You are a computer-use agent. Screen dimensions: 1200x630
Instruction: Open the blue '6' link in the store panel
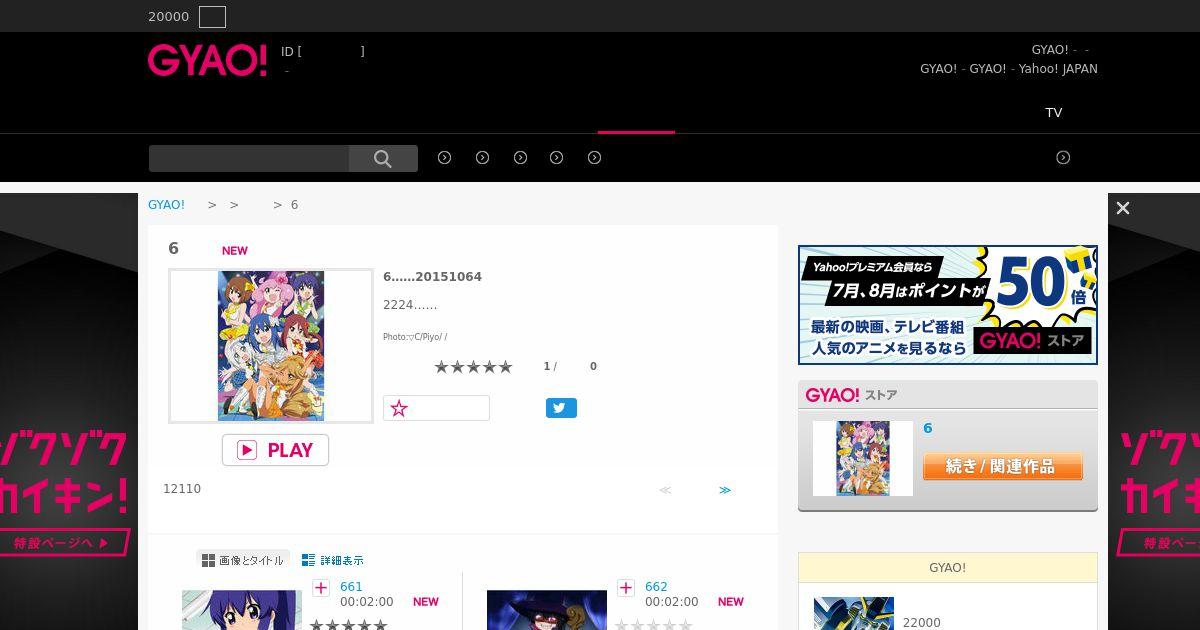(928, 428)
